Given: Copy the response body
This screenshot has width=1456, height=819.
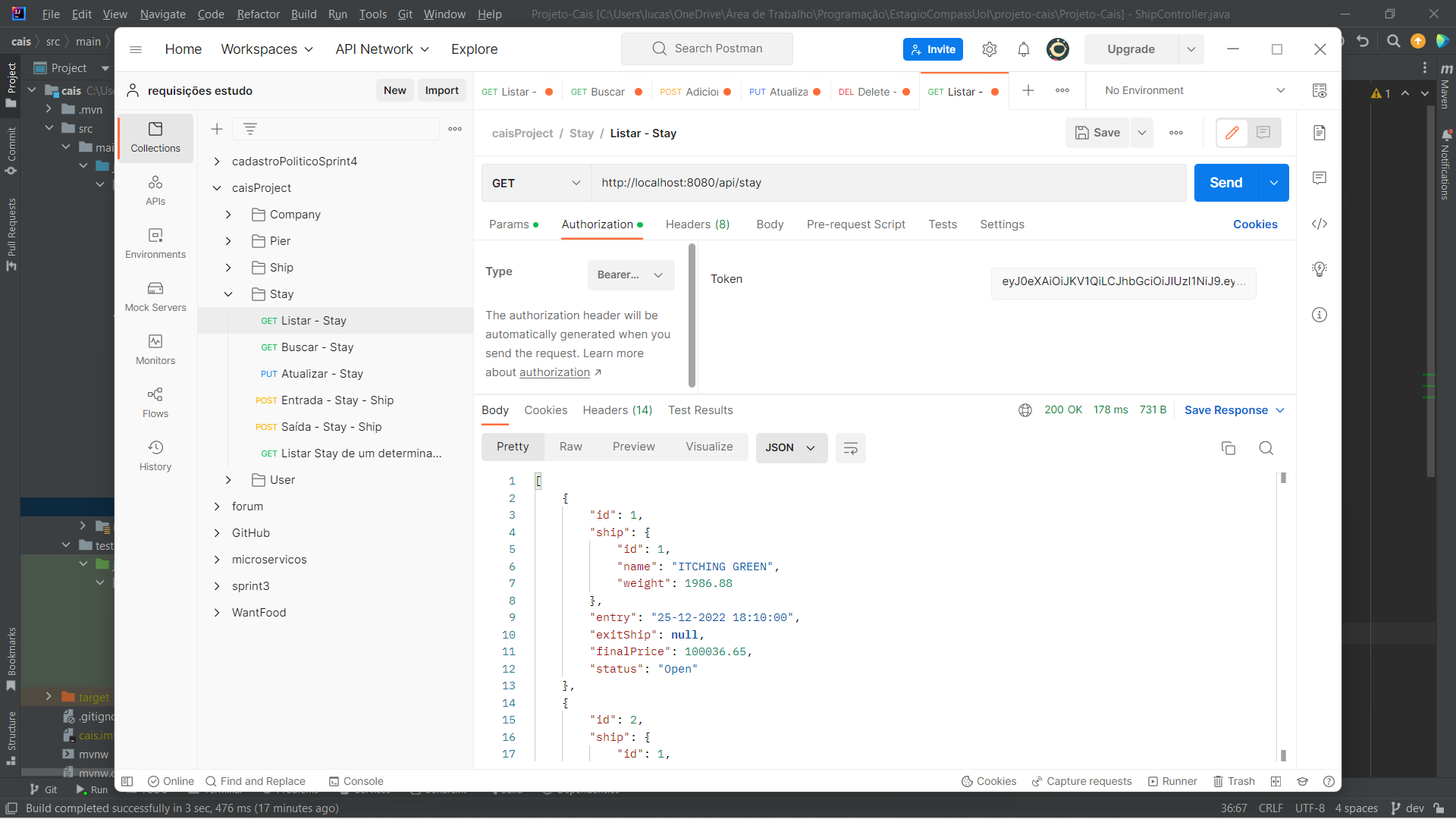Looking at the screenshot, I should pyautogui.click(x=1228, y=448).
